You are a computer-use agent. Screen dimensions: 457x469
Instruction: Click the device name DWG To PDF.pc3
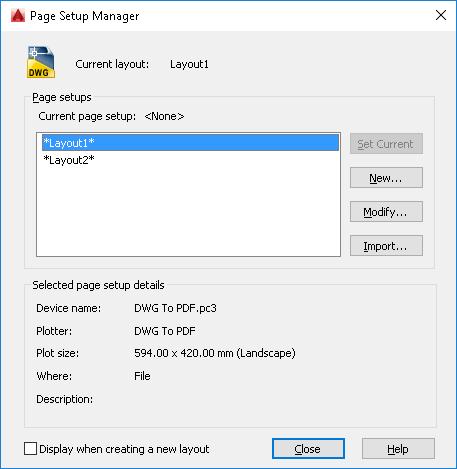[x=175, y=308]
